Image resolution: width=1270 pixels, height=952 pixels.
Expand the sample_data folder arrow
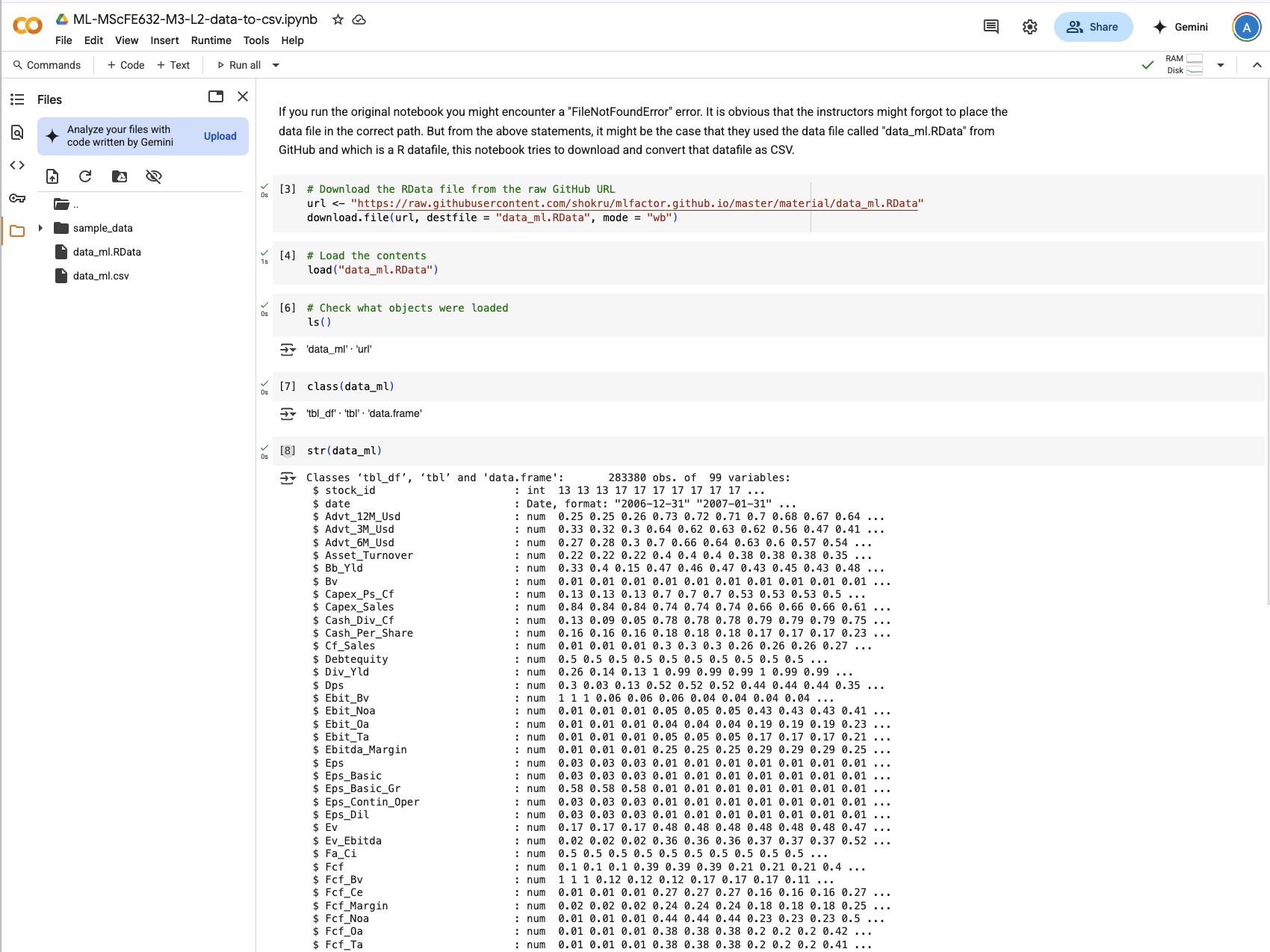point(40,228)
